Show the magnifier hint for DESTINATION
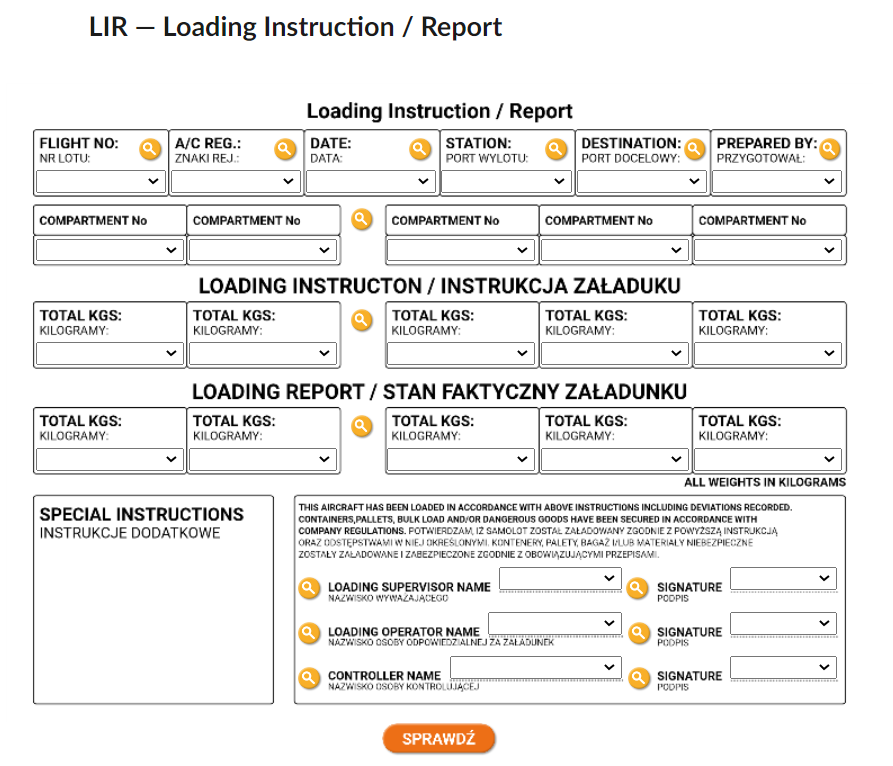The height and width of the screenshot is (766, 893). pyautogui.click(x=694, y=150)
